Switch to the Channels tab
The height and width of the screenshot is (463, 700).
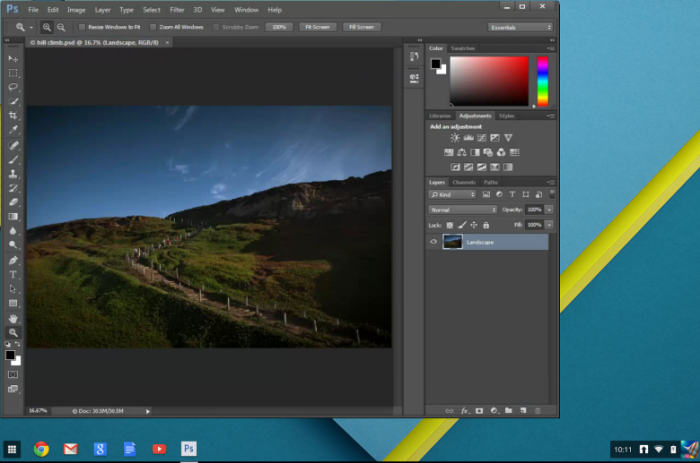tap(464, 182)
